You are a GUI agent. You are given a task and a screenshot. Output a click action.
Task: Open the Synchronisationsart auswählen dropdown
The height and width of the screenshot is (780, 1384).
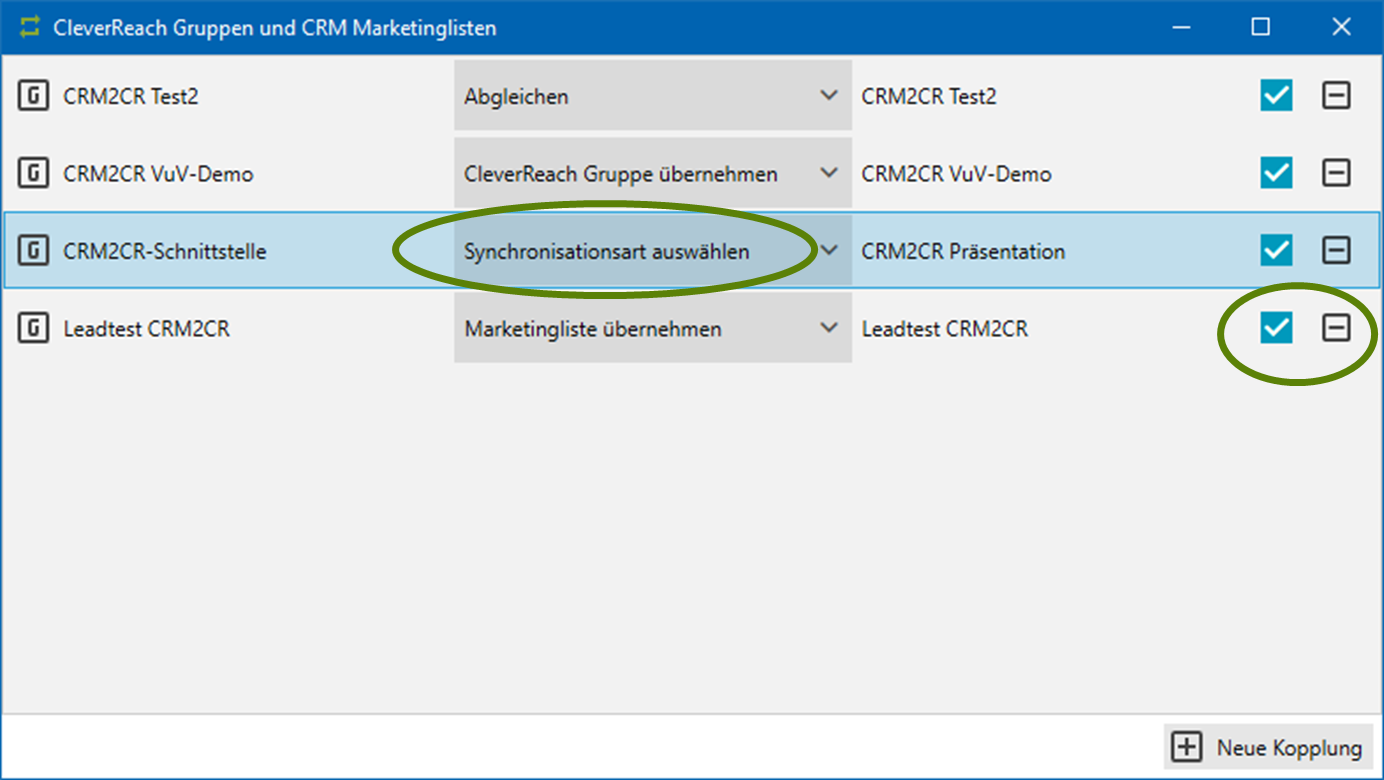point(652,251)
